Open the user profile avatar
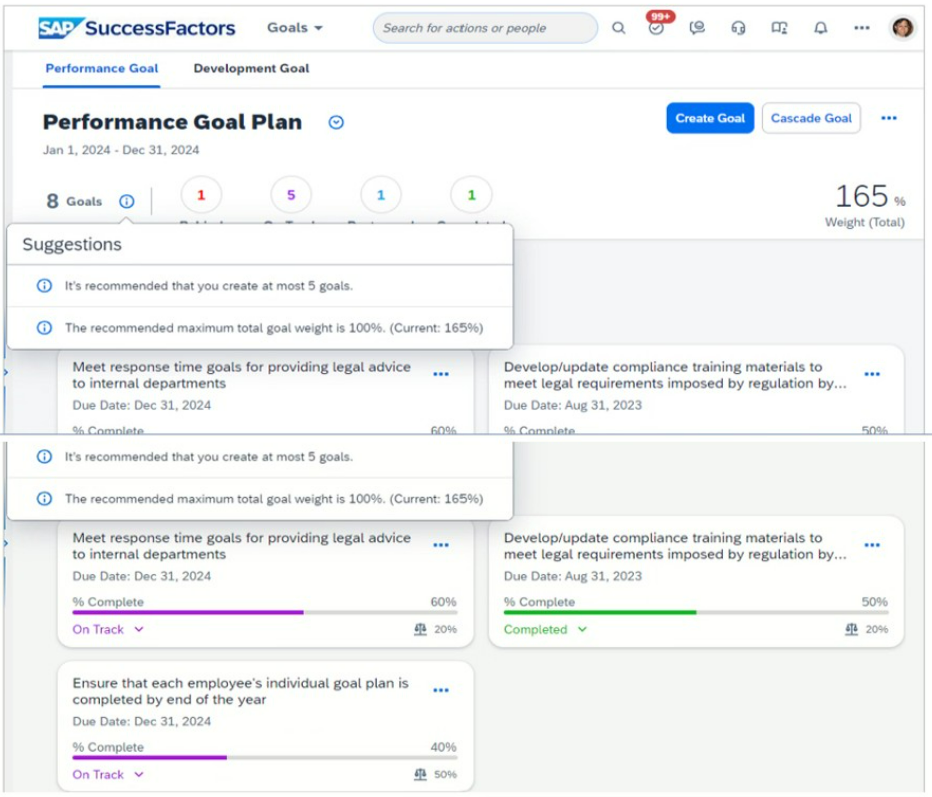 [902, 28]
